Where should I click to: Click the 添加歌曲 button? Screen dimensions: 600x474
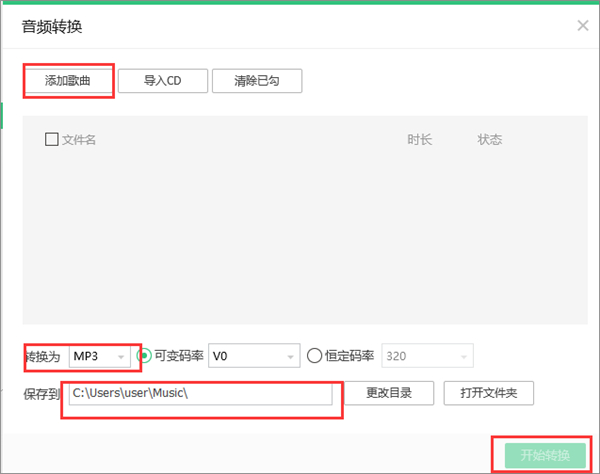68,81
